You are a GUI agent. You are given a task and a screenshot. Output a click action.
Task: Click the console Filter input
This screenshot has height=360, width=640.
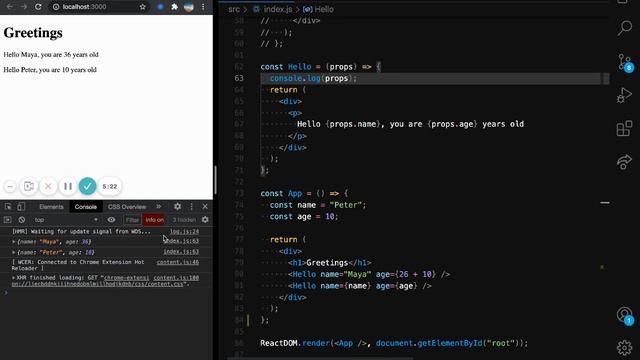132,220
